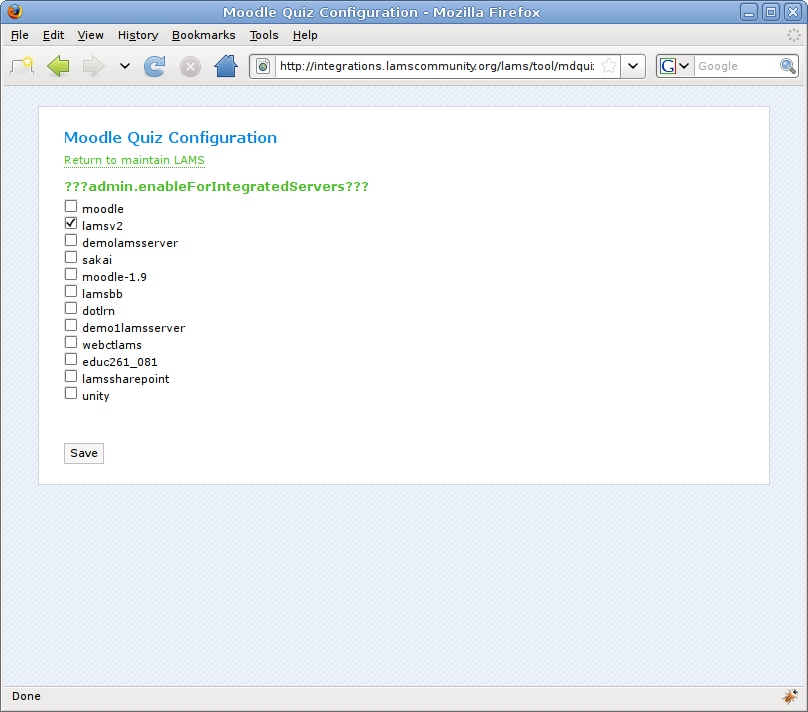Viewport: 808px width, 712px height.
Task: Click the Reload page icon
Action: click(x=154, y=66)
